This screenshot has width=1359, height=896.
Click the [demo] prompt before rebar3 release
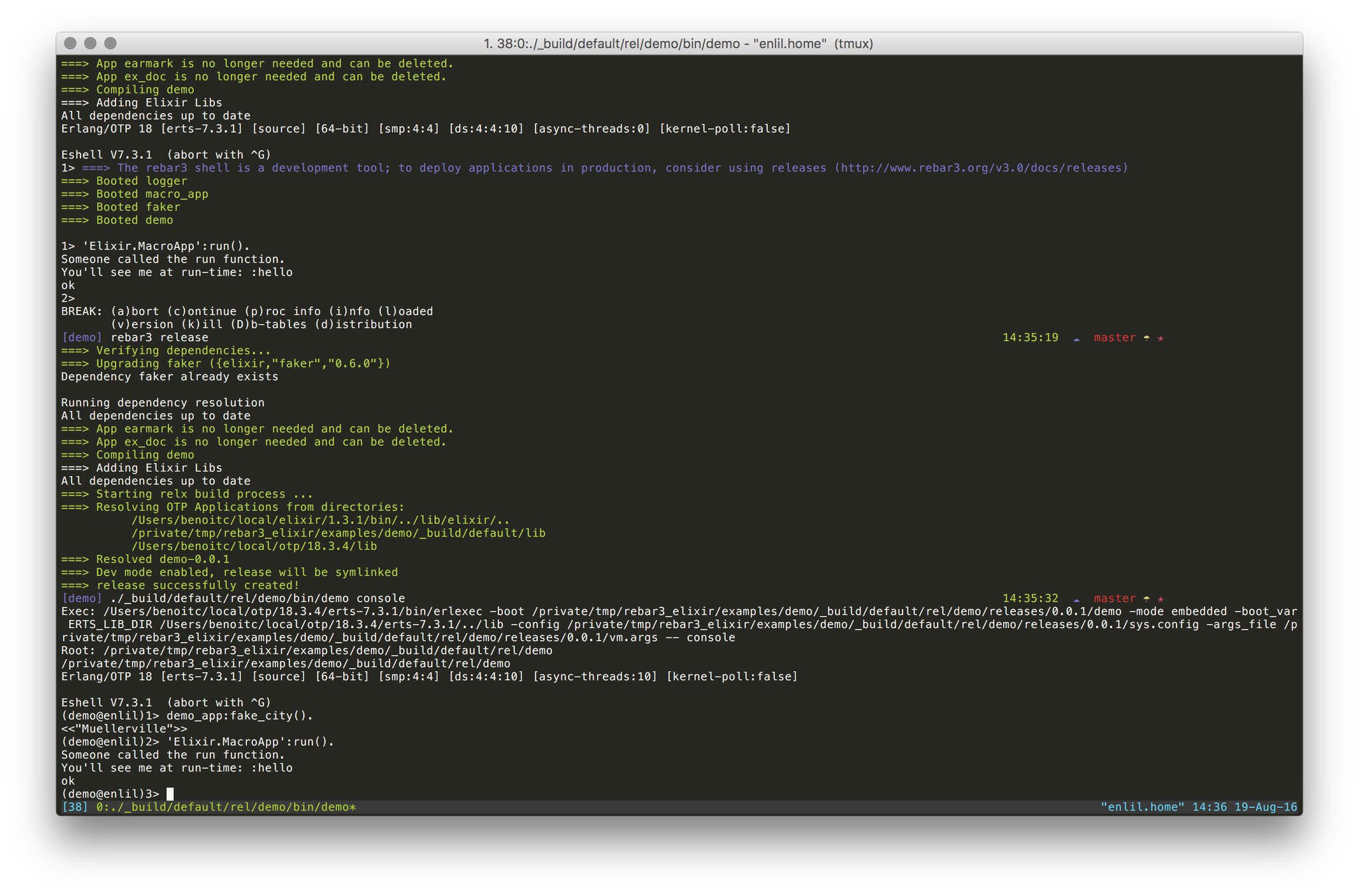82,338
